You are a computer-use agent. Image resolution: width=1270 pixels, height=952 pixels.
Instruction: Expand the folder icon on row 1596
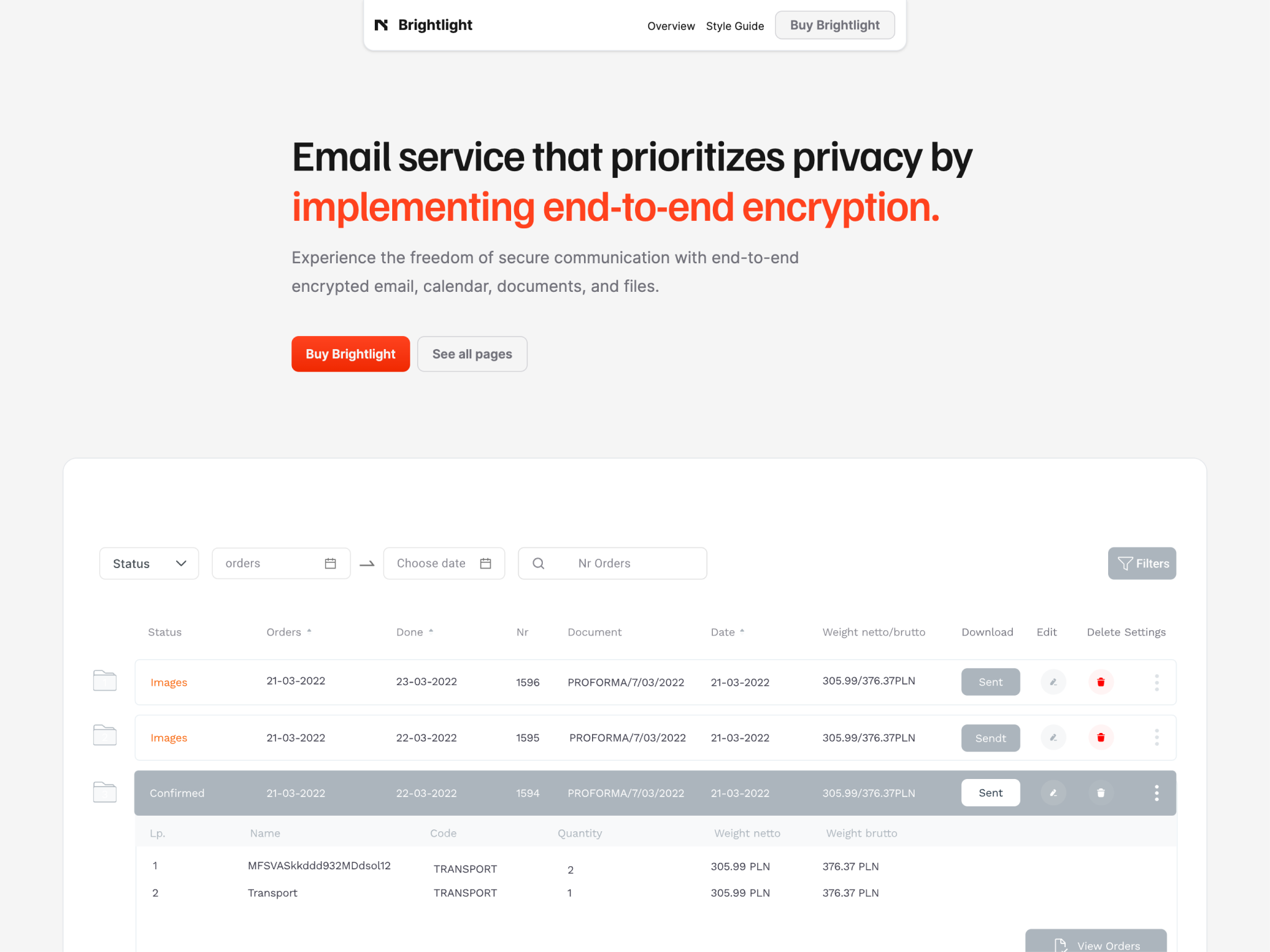104,682
